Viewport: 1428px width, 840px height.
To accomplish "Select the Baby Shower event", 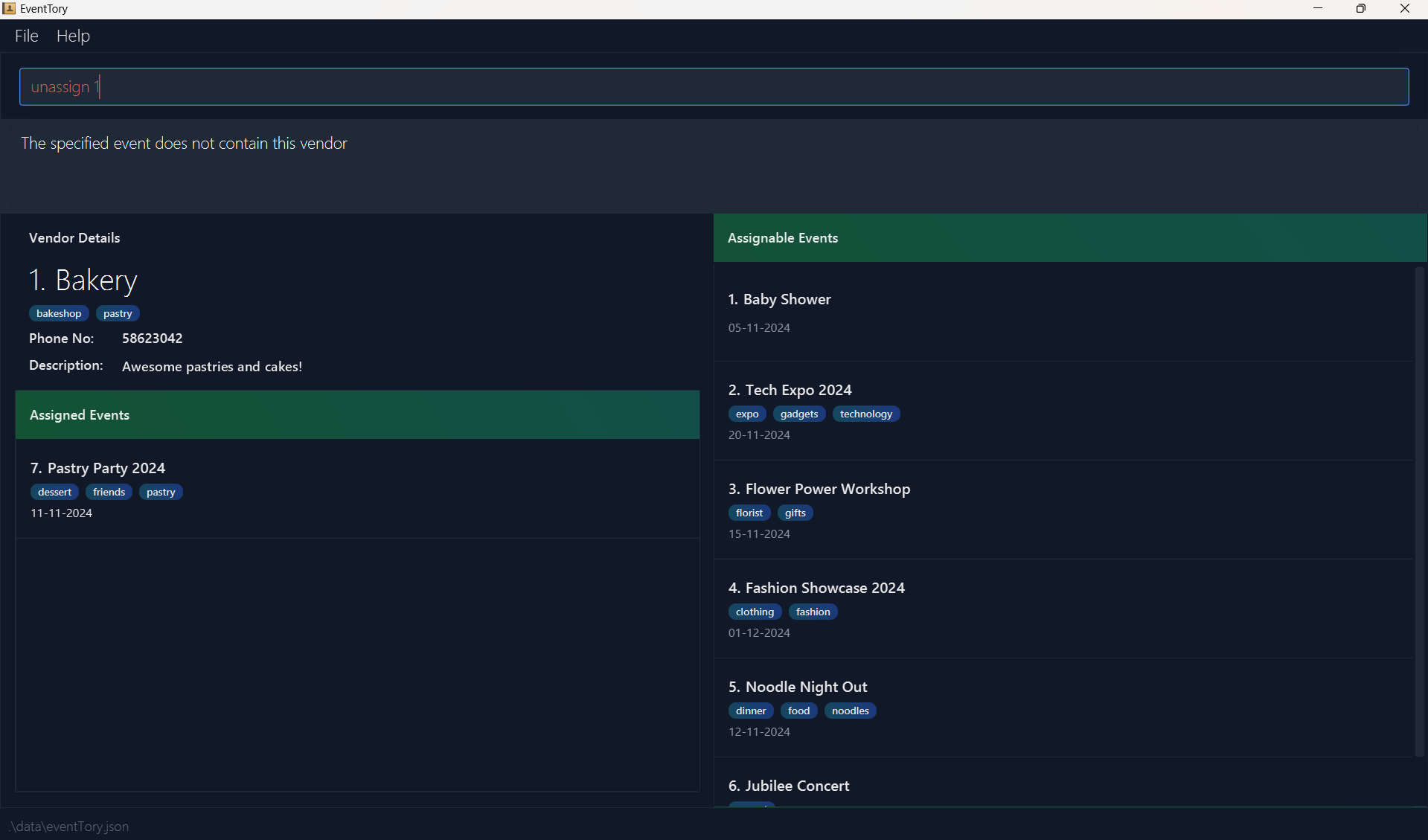I will pos(1063,312).
